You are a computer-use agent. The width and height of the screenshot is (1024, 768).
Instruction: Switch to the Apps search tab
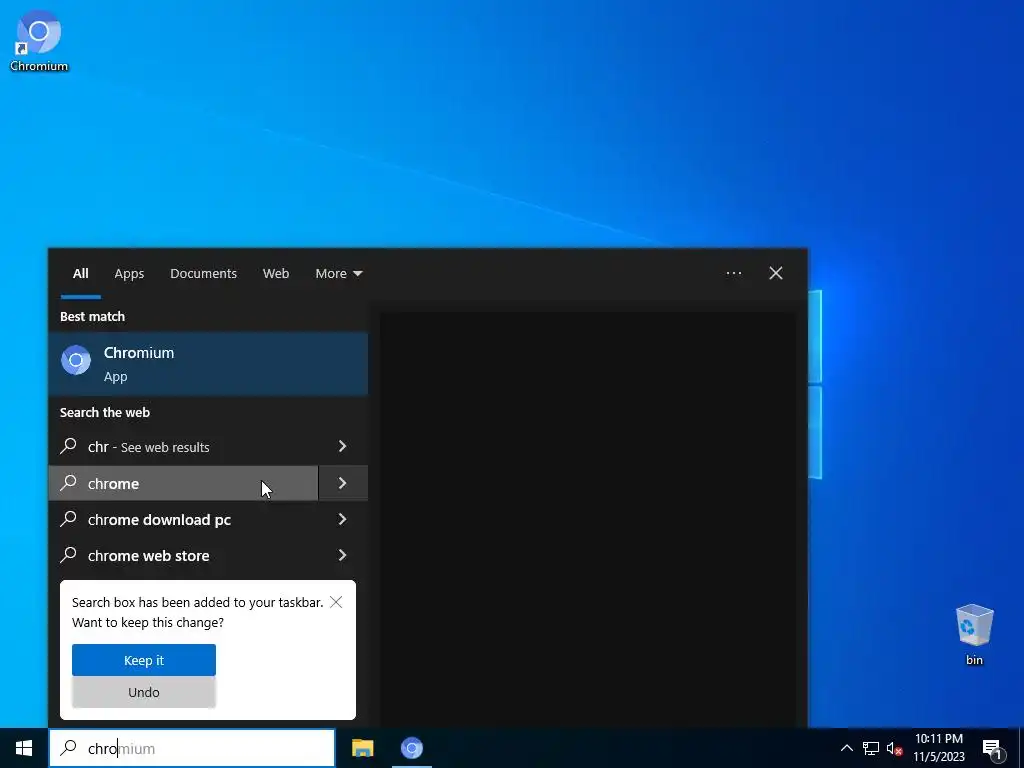[129, 274]
